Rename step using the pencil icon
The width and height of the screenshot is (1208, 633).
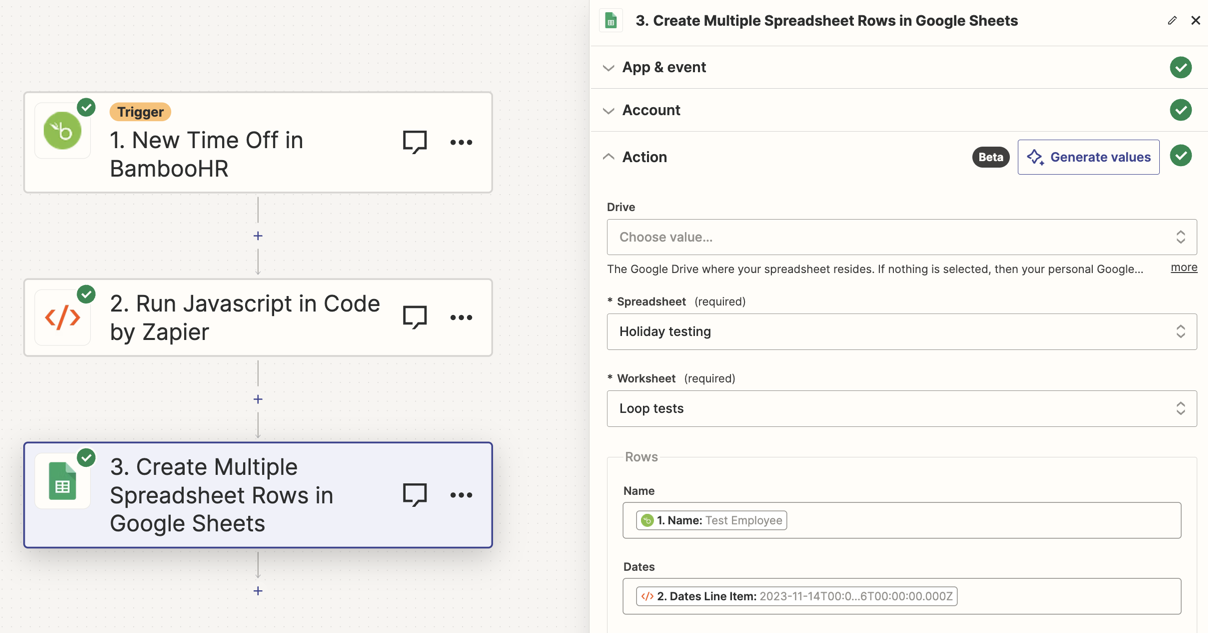point(1172,20)
